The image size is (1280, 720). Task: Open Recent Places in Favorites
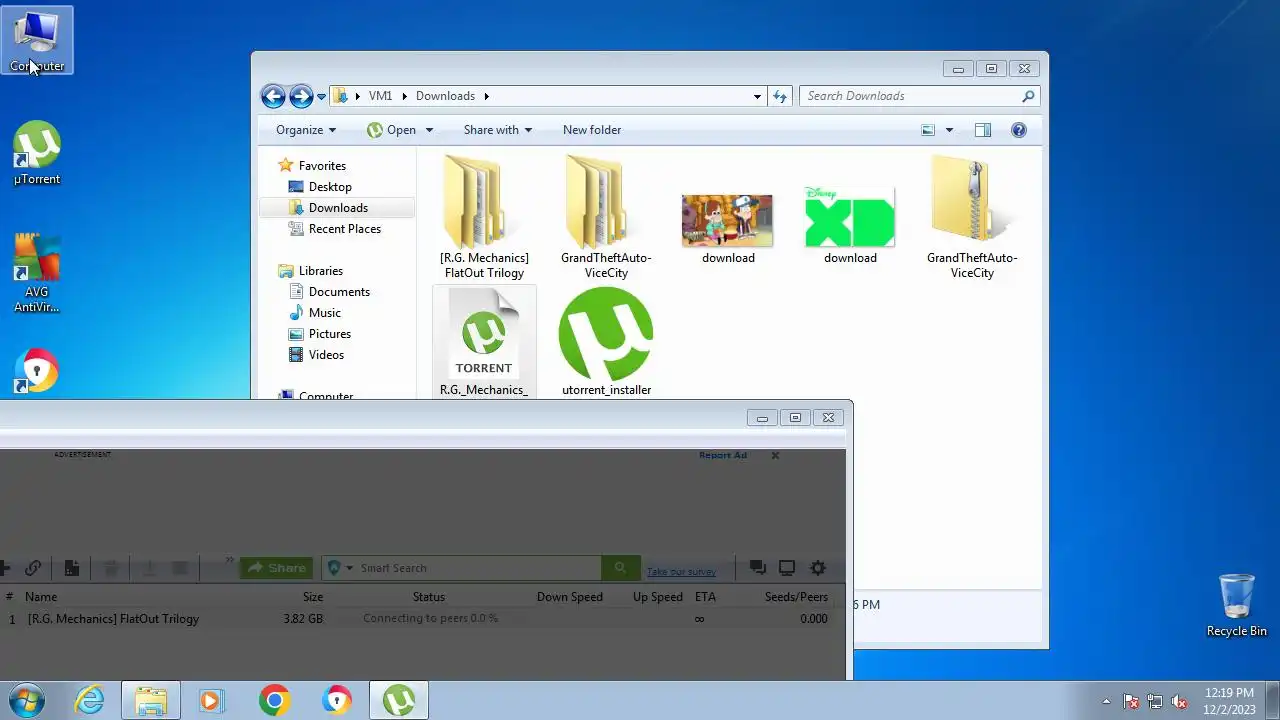tap(345, 229)
